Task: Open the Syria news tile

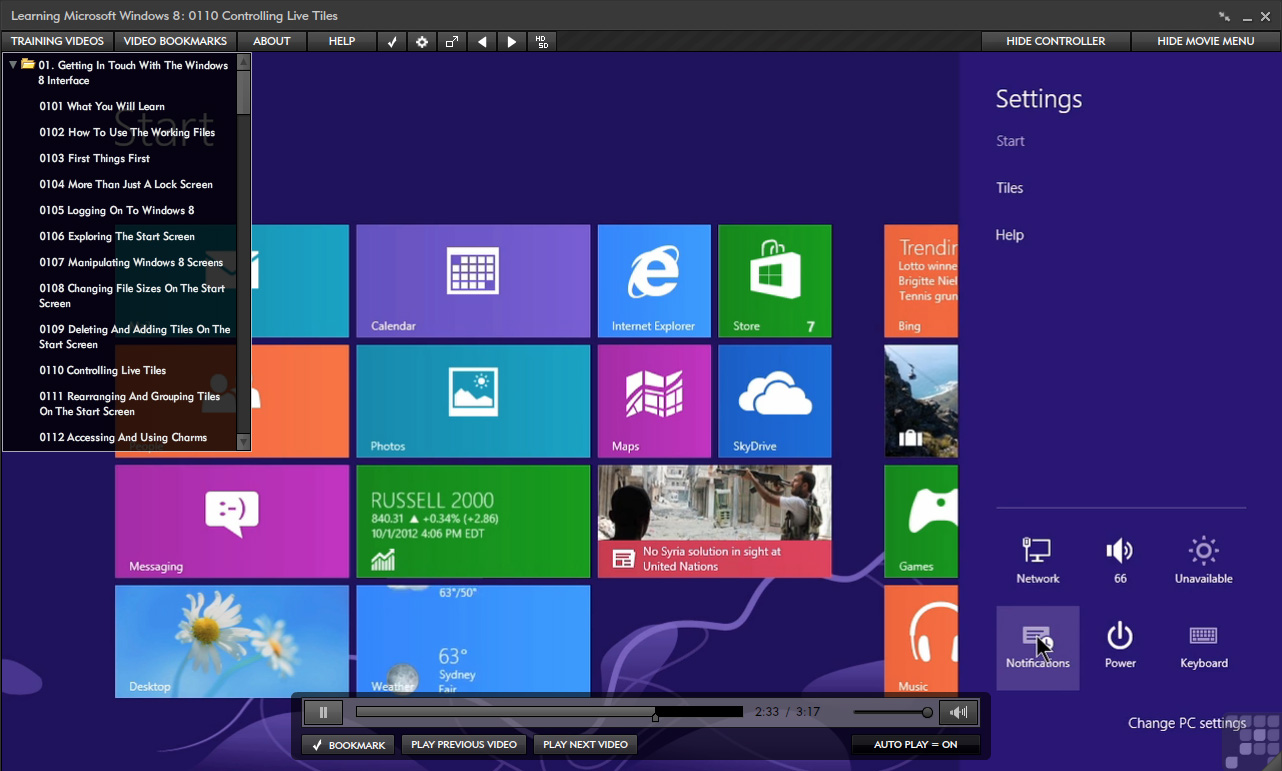Action: pyautogui.click(x=715, y=521)
